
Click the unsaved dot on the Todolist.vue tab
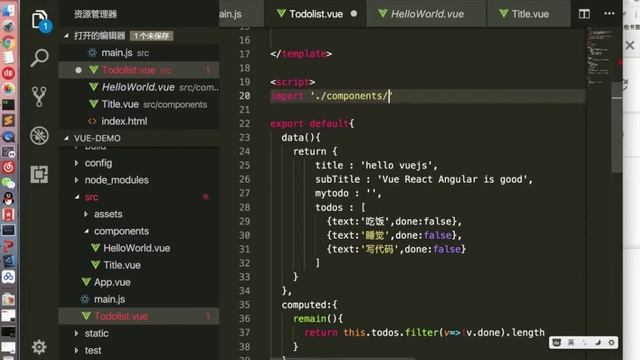click(354, 13)
